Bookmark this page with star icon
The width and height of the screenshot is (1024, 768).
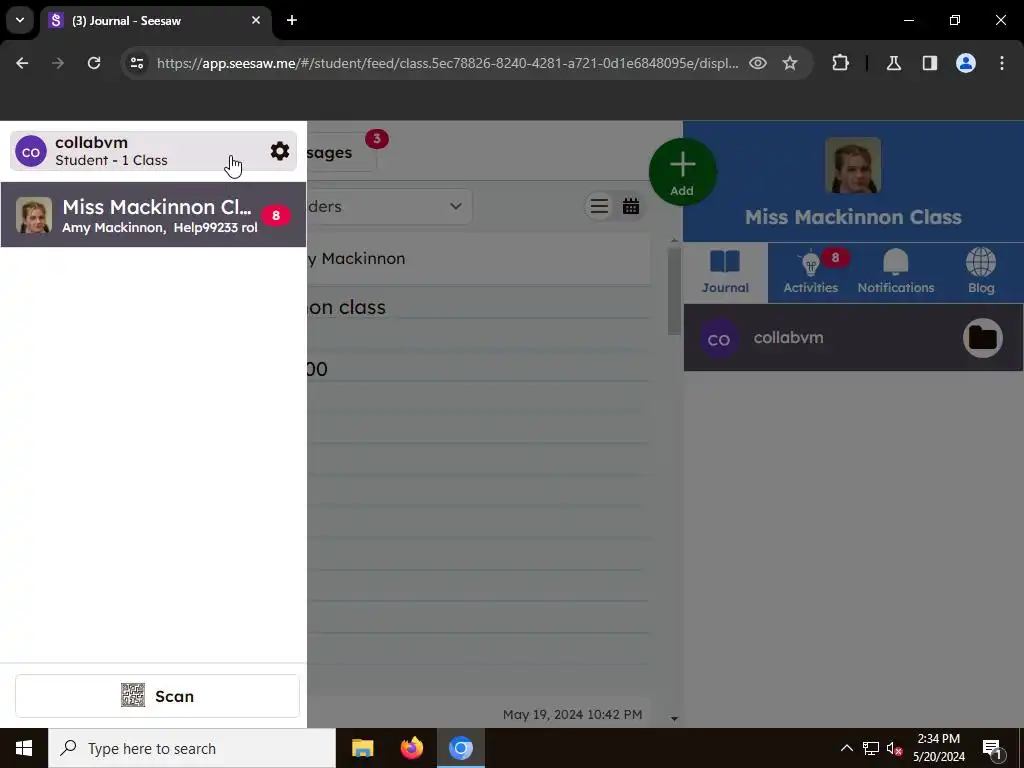790,63
